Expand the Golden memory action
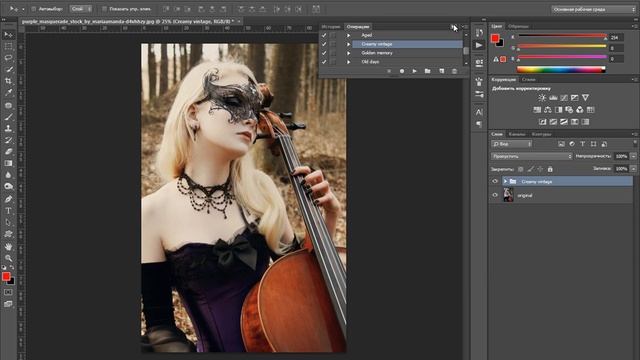 349,53
